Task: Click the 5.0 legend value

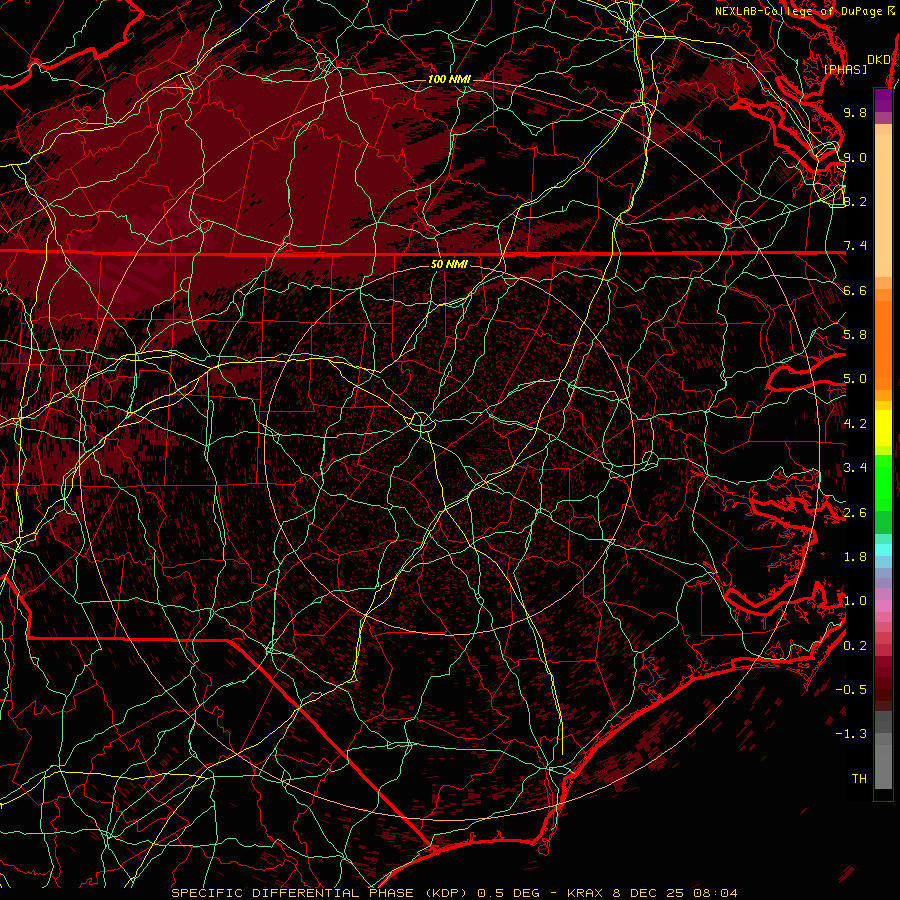Action: 855,379
